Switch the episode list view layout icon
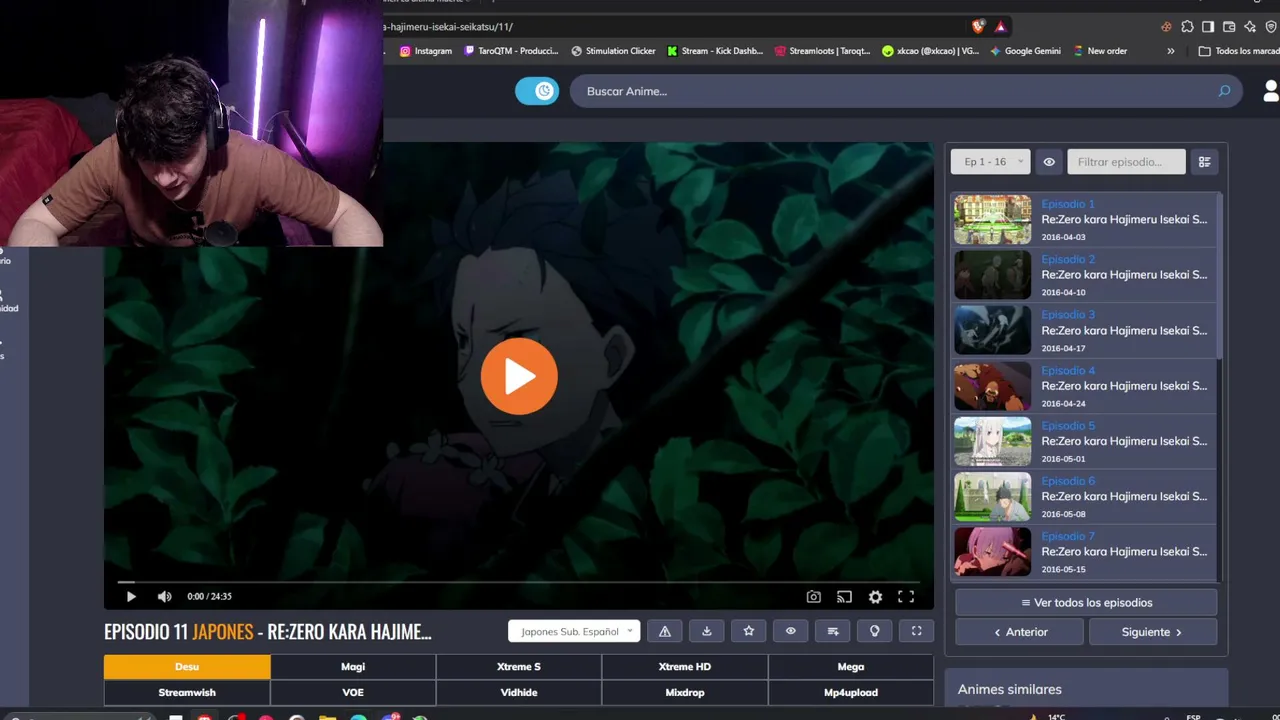 point(1205,162)
